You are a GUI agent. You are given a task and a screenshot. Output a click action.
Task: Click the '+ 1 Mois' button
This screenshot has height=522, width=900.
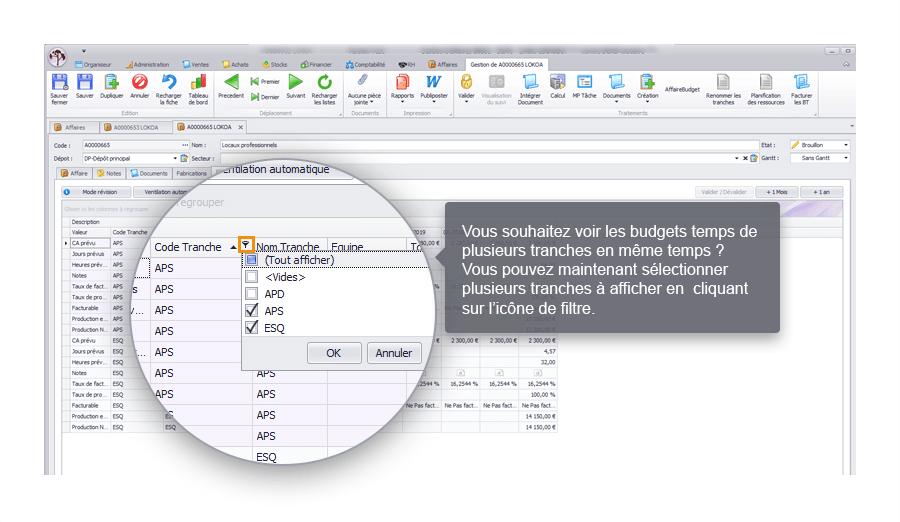777,191
